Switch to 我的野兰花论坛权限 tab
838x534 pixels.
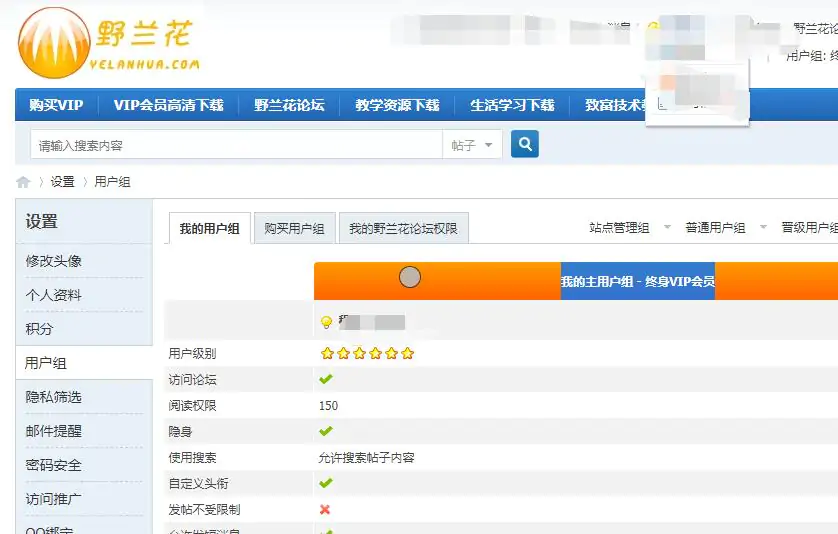tap(404, 228)
